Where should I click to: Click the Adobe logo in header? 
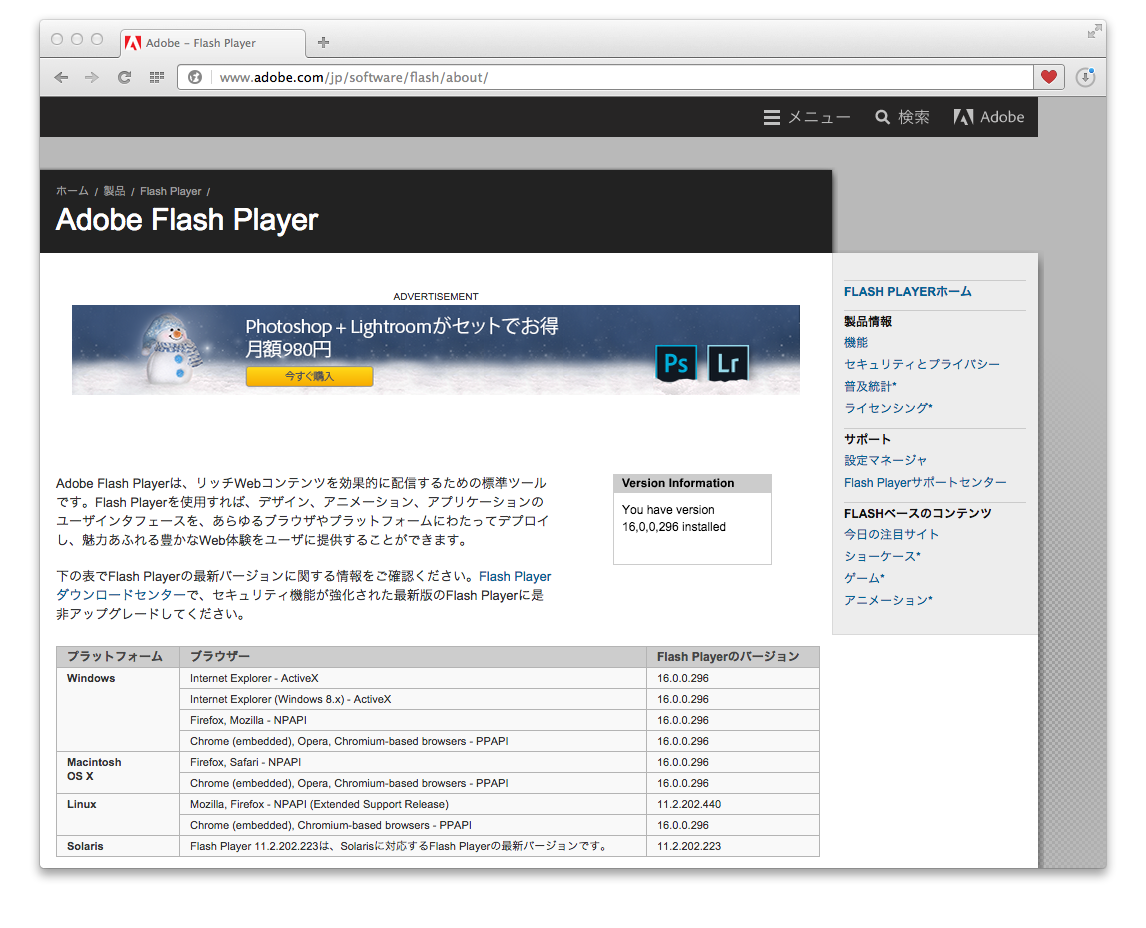coord(989,117)
